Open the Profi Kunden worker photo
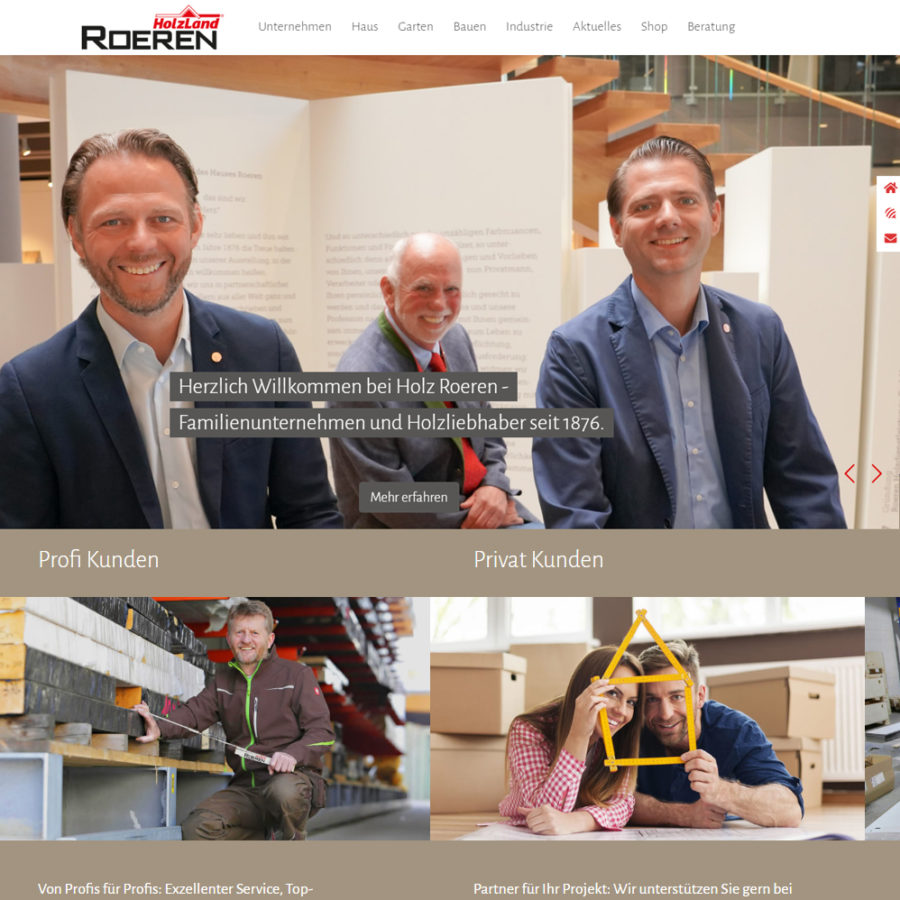 [215, 719]
